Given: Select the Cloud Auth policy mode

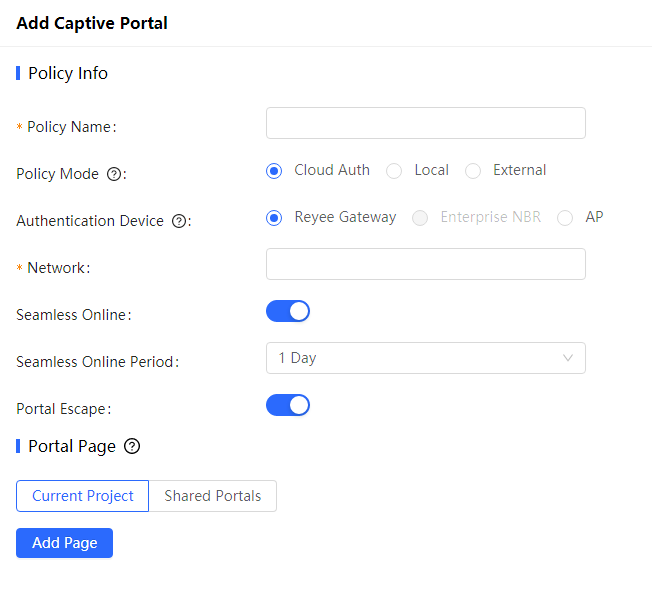Looking at the screenshot, I should coord(274,171).
